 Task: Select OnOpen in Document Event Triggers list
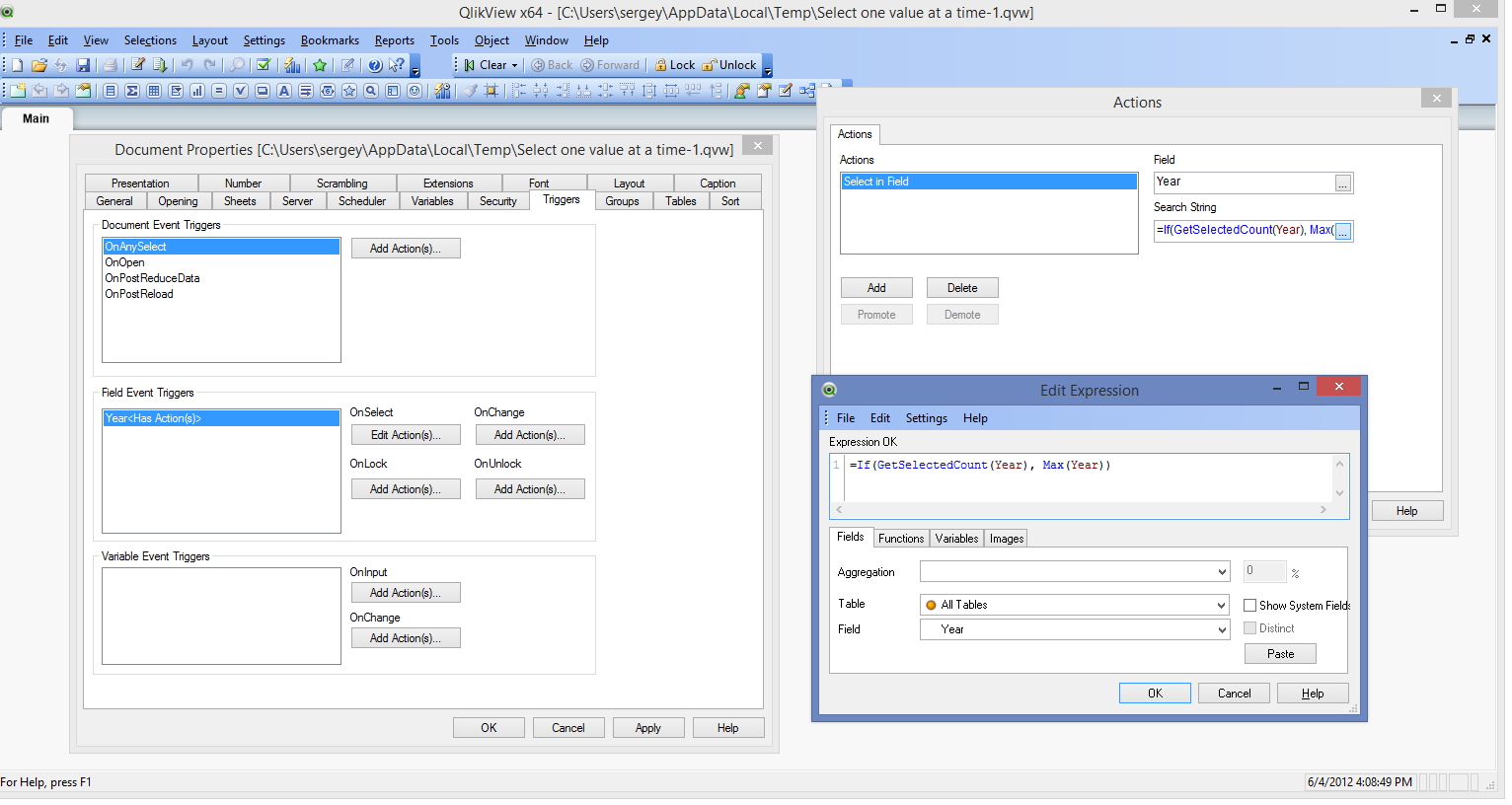pyautogui.click(x=125, y=262)
